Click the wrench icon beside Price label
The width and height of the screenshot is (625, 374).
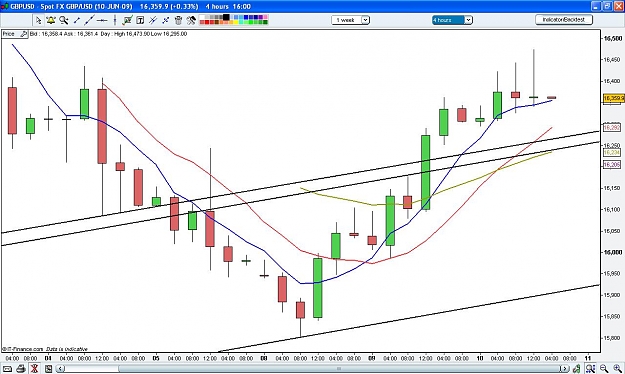[24, 34]
